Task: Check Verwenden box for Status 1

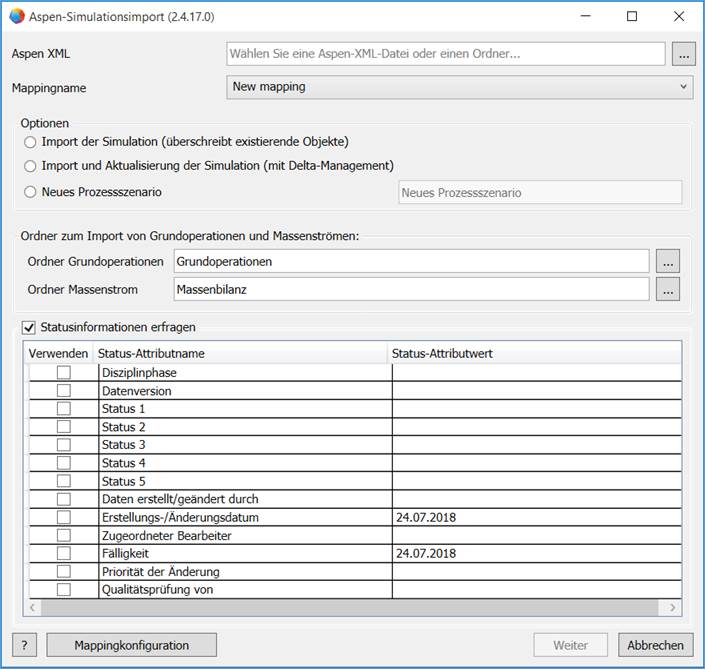Action: 64,408
